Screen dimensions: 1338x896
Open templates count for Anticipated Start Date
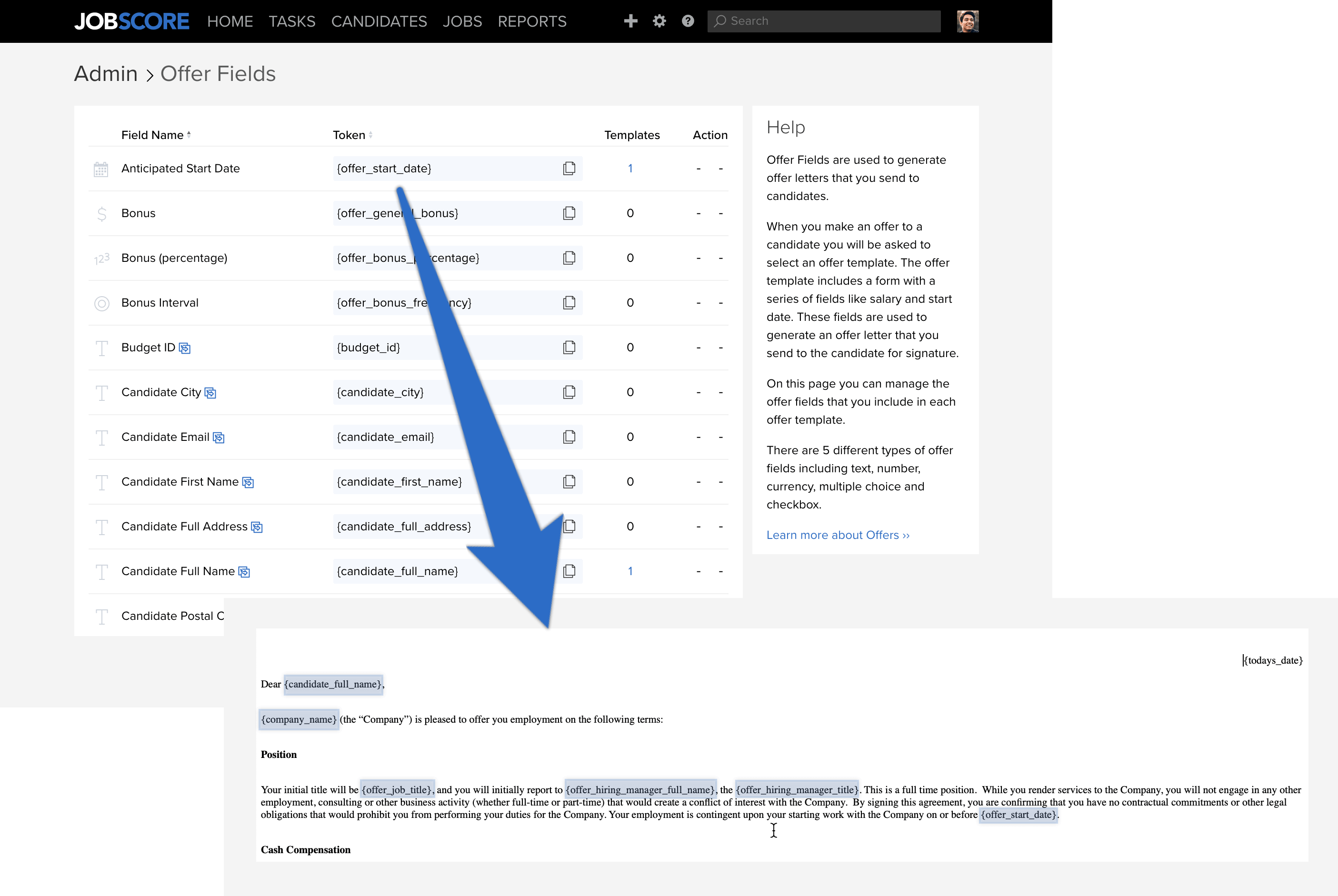click(630, 168)
